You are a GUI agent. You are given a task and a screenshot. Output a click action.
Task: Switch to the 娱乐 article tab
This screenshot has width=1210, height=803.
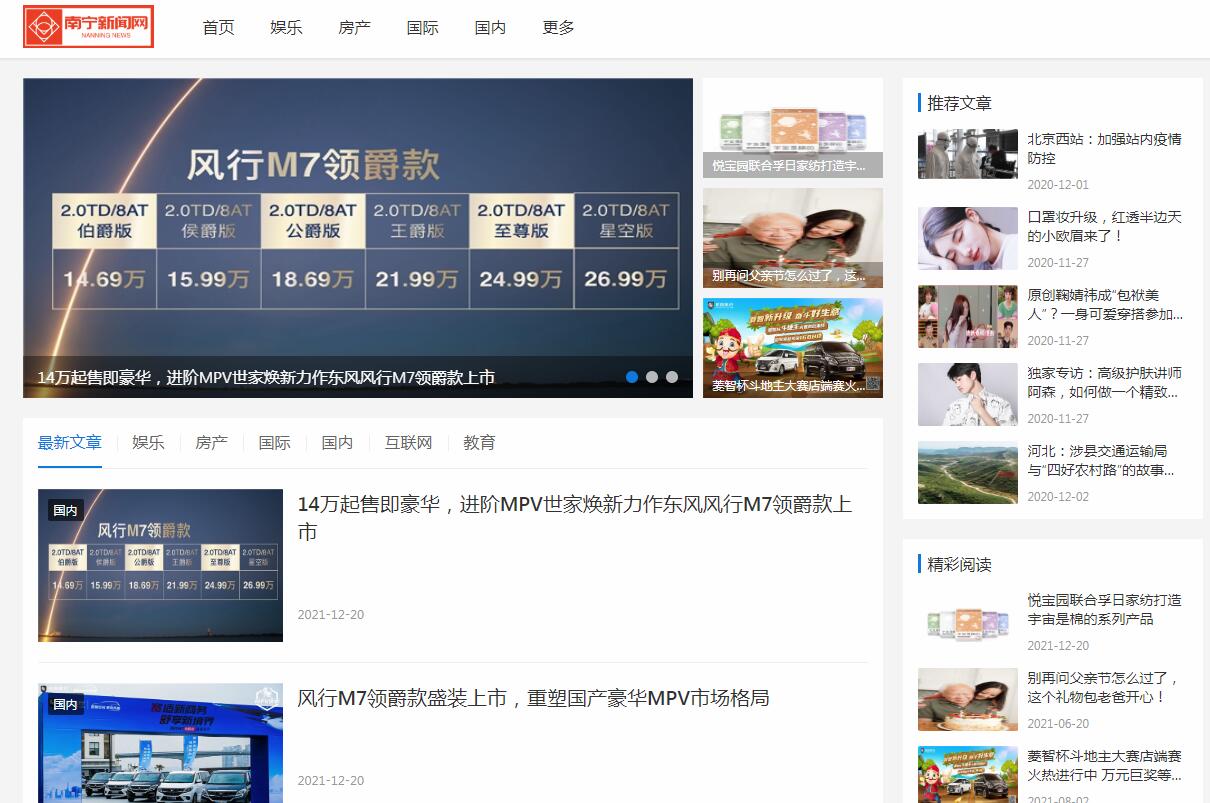[x=148, y=442]
